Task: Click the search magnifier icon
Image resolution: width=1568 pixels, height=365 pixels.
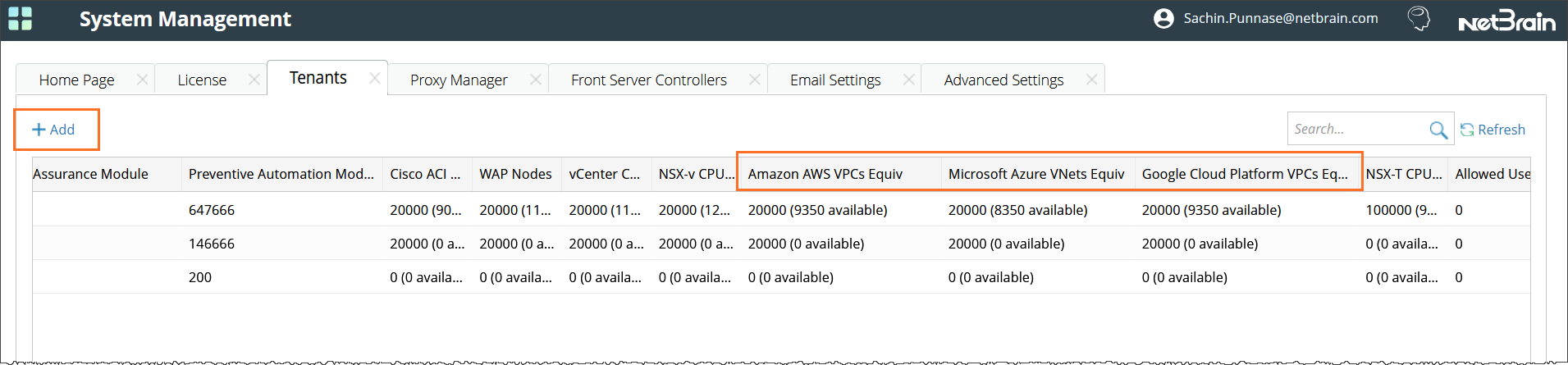Action: click(x=1438, y=130)
